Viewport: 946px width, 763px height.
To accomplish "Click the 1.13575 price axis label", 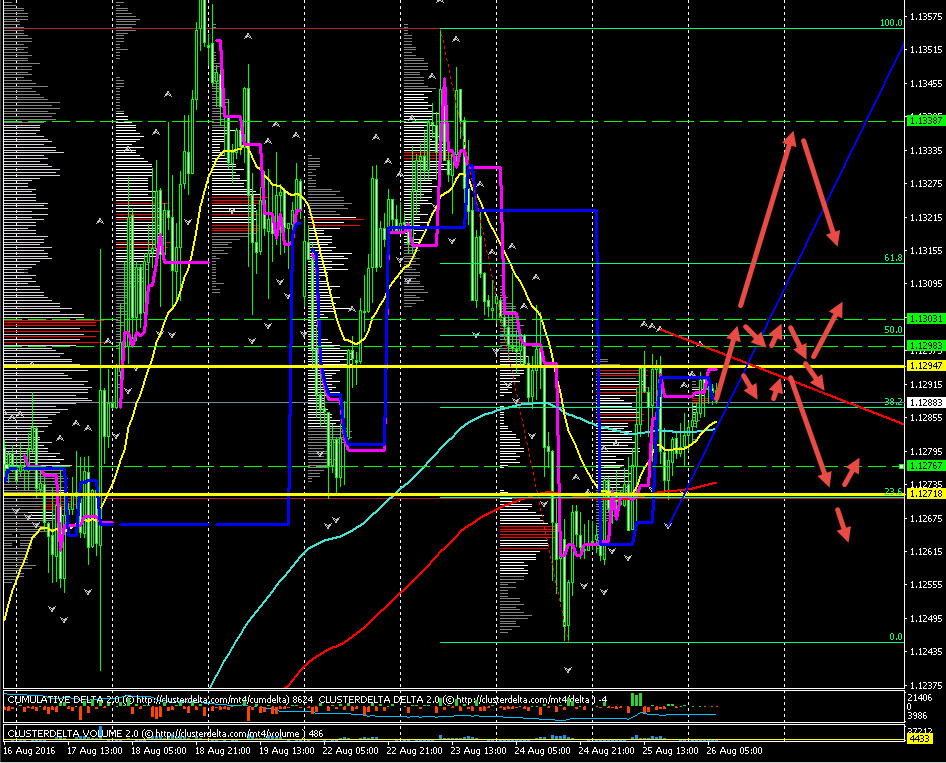I will (926, 16).
